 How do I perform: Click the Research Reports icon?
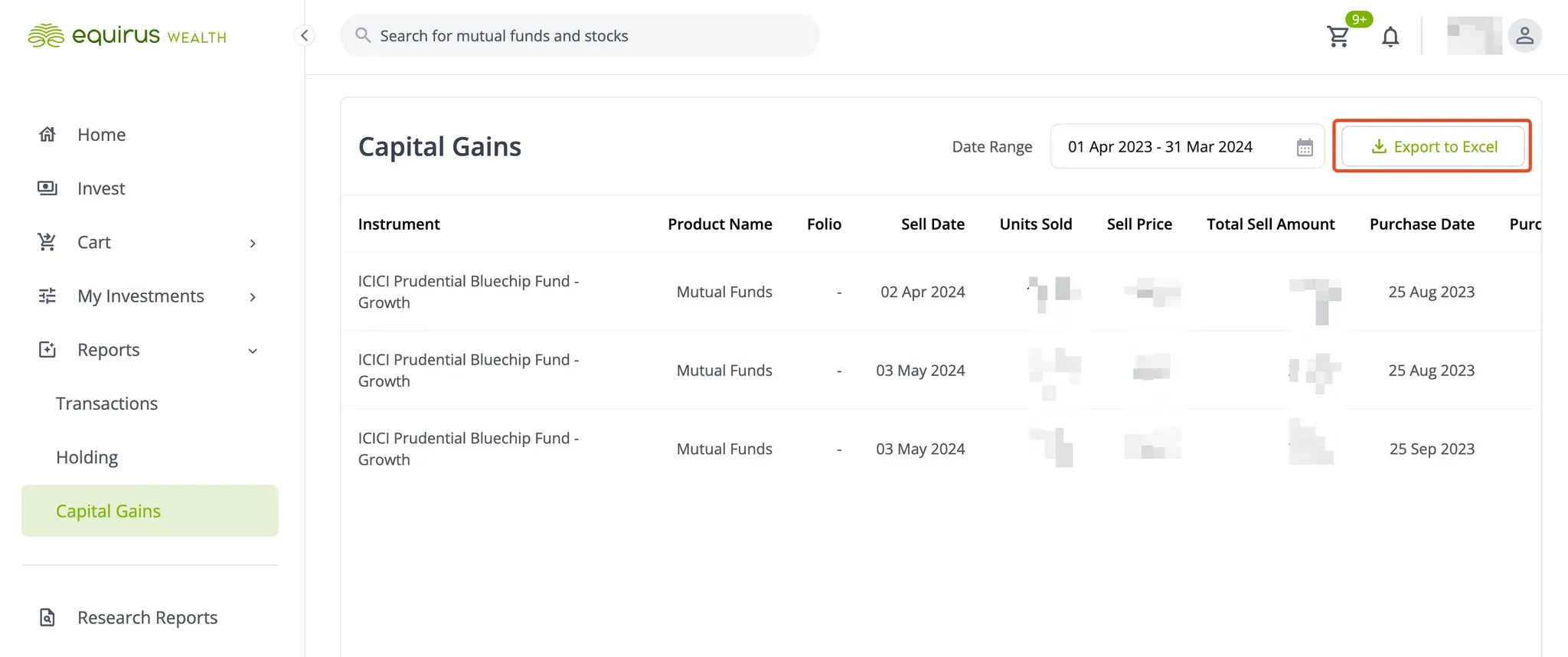47,617
